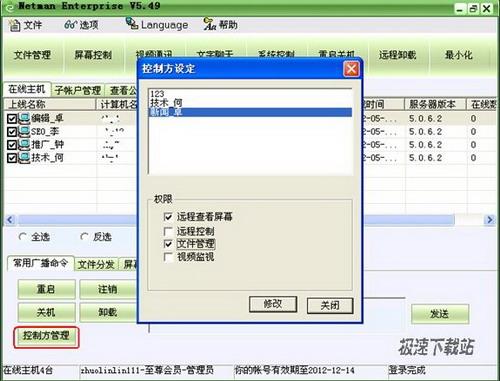
Task: Select computer icon for 编辑_卓
Action: 24,118
